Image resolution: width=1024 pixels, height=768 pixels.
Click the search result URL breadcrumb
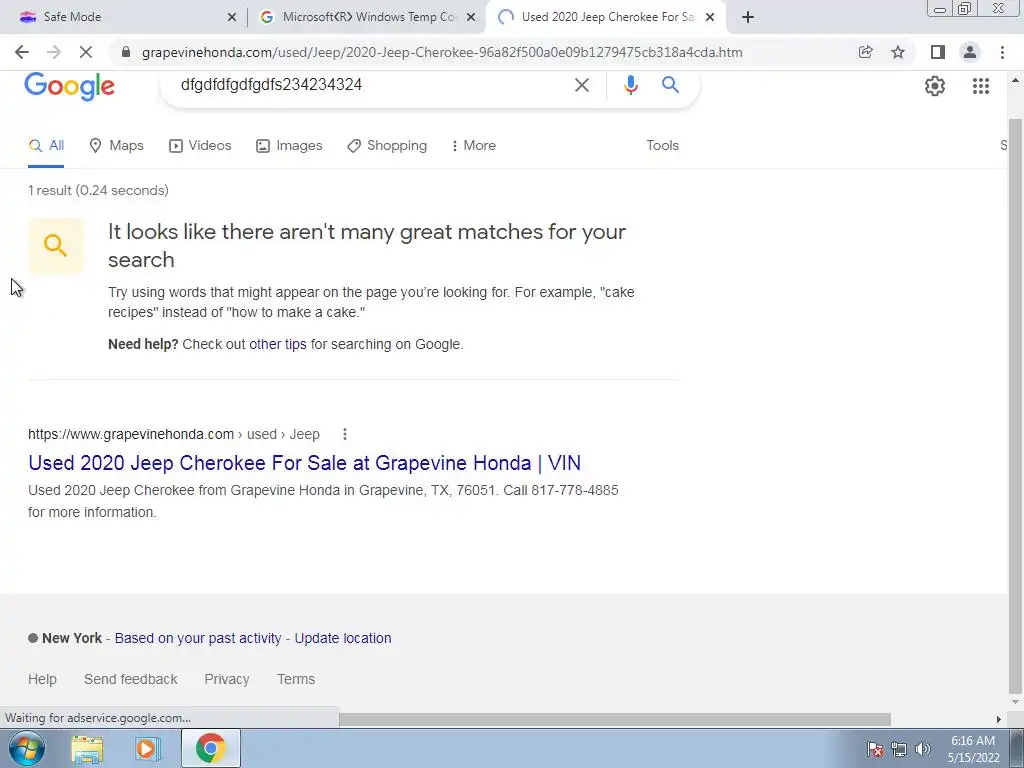point(174,434)
